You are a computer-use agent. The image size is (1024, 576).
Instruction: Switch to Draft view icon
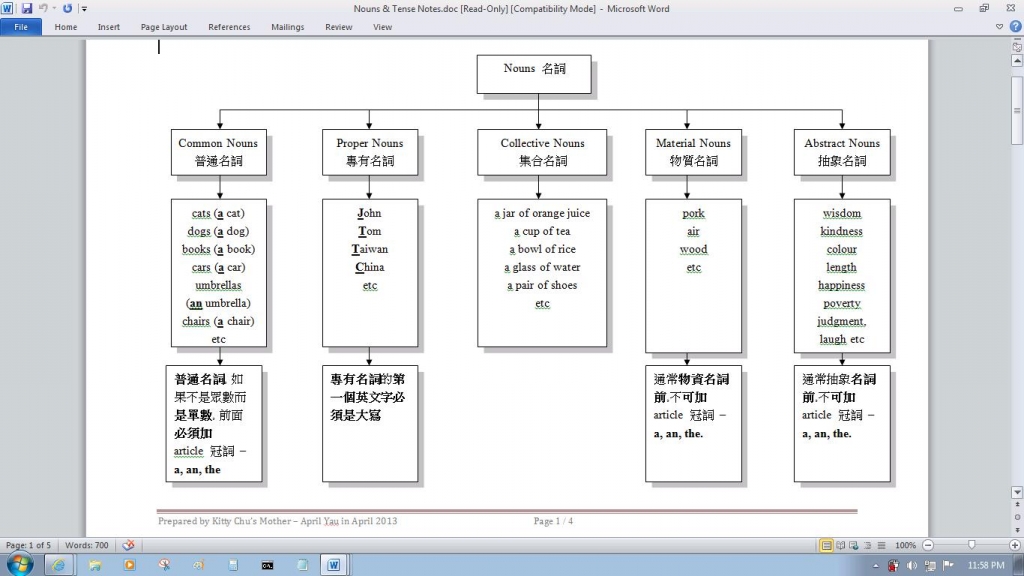[x=879, y=545]
